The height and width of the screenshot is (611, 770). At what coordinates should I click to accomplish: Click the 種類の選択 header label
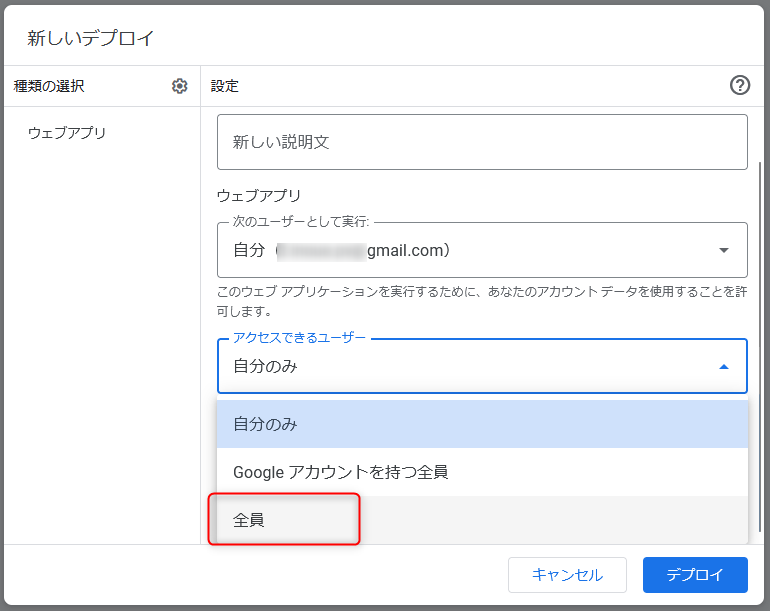click(49, 86)
